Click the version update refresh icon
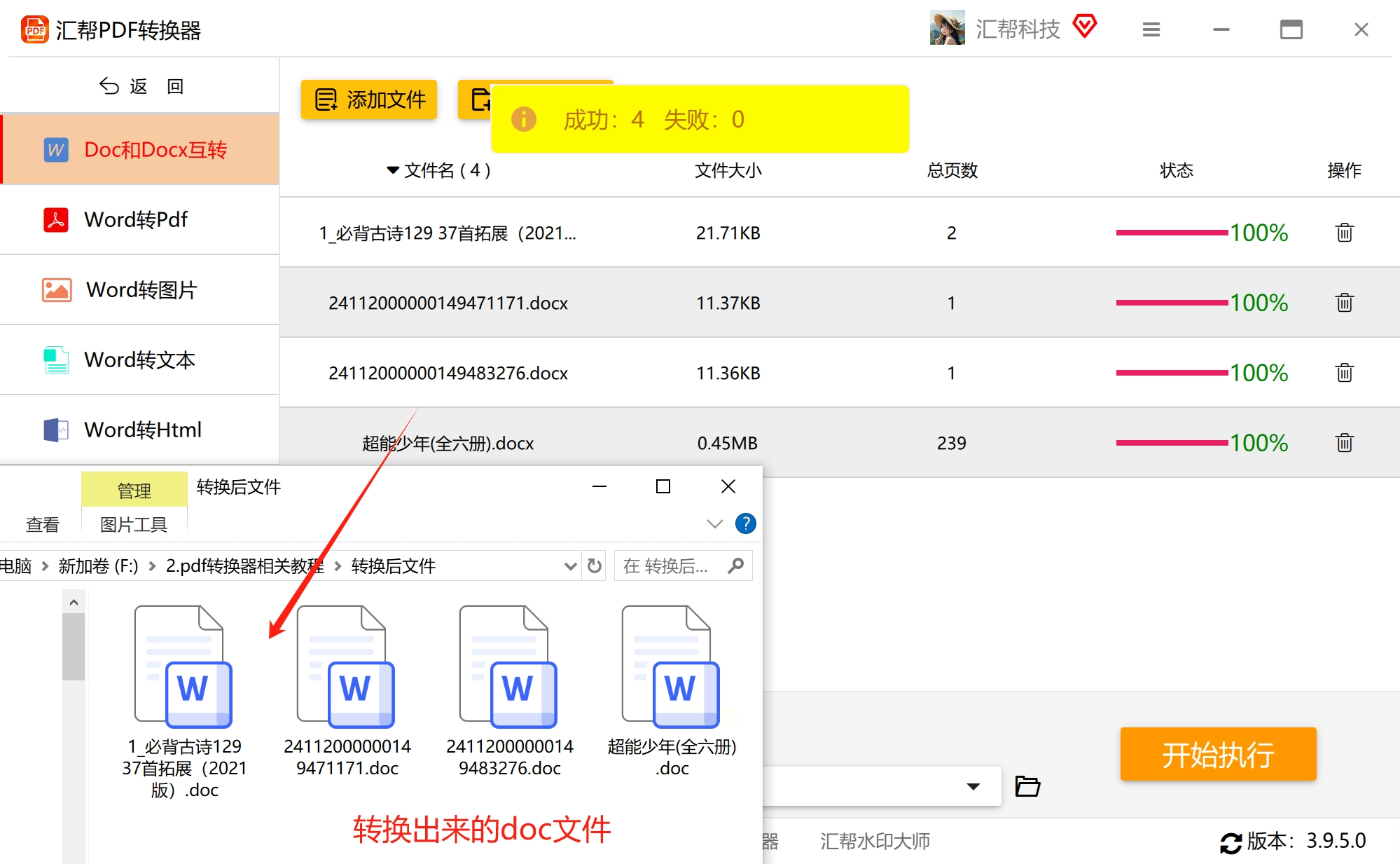Viewport: 1400px width, 864px height. tap(1231, 842)
